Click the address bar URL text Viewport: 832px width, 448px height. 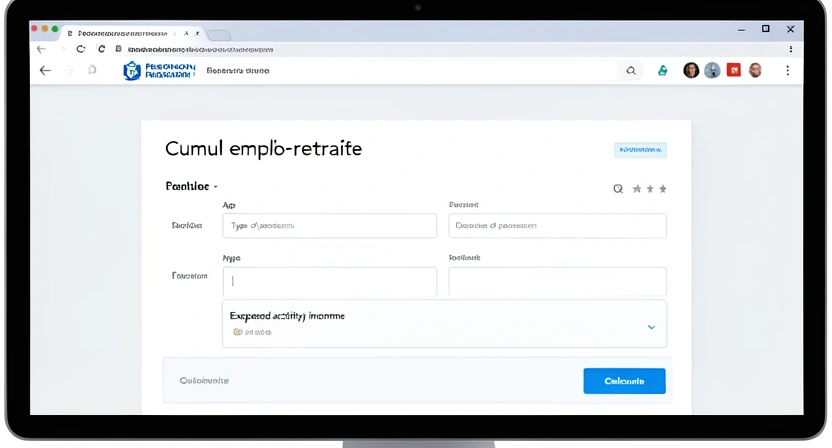click(x=201, y=49)
